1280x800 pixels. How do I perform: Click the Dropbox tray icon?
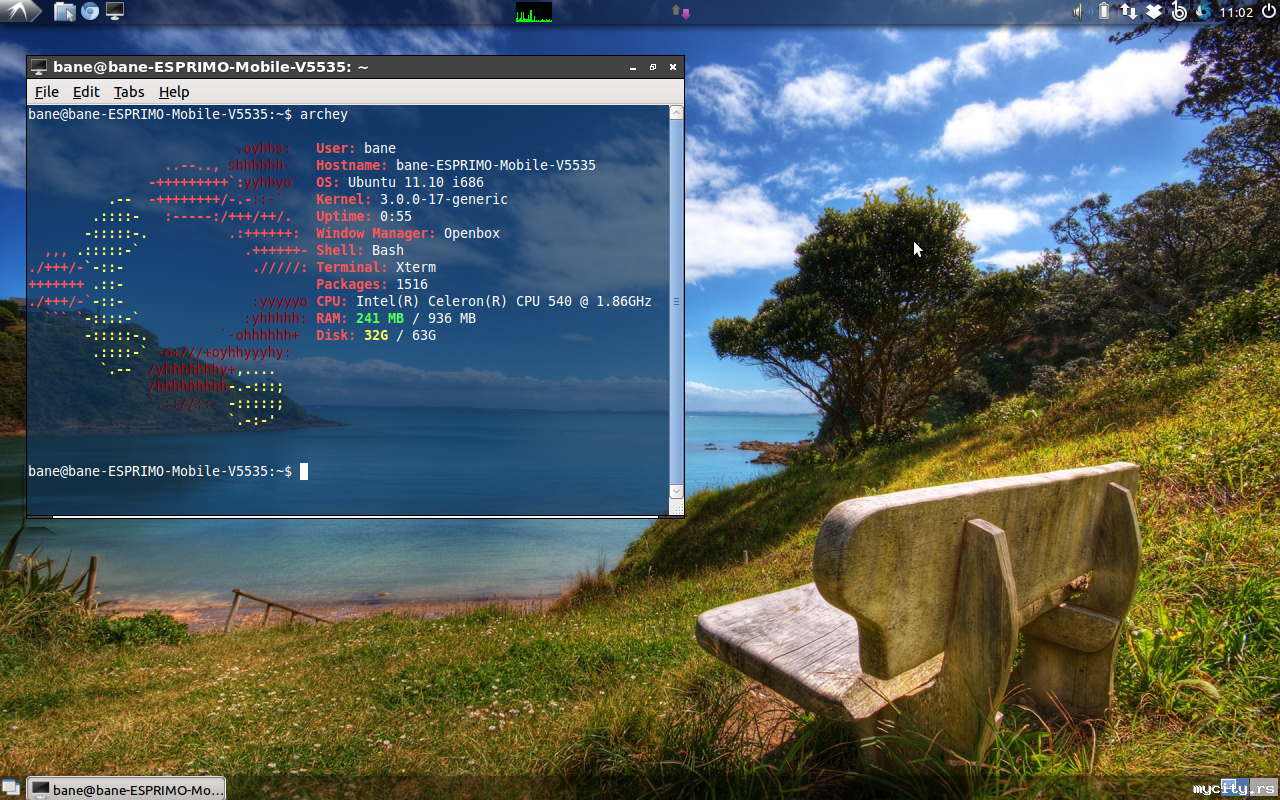(1153, 11)
